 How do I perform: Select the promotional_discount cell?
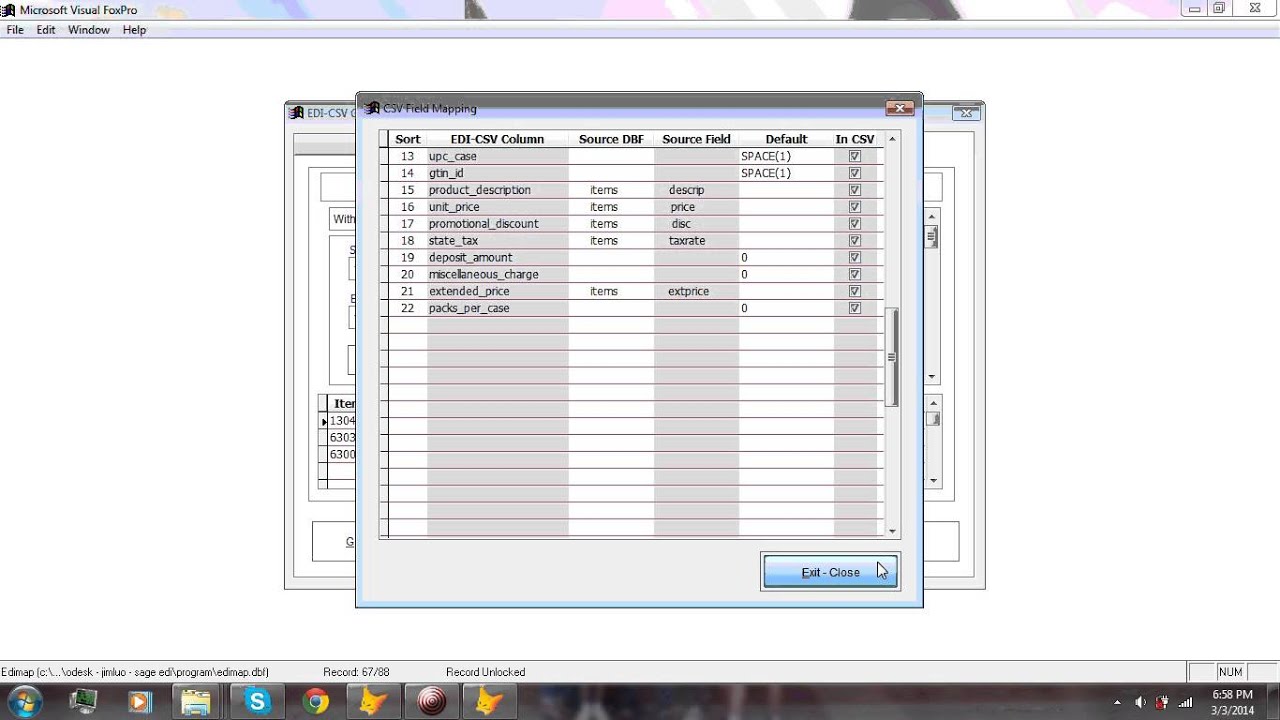[x=497, y=224]
